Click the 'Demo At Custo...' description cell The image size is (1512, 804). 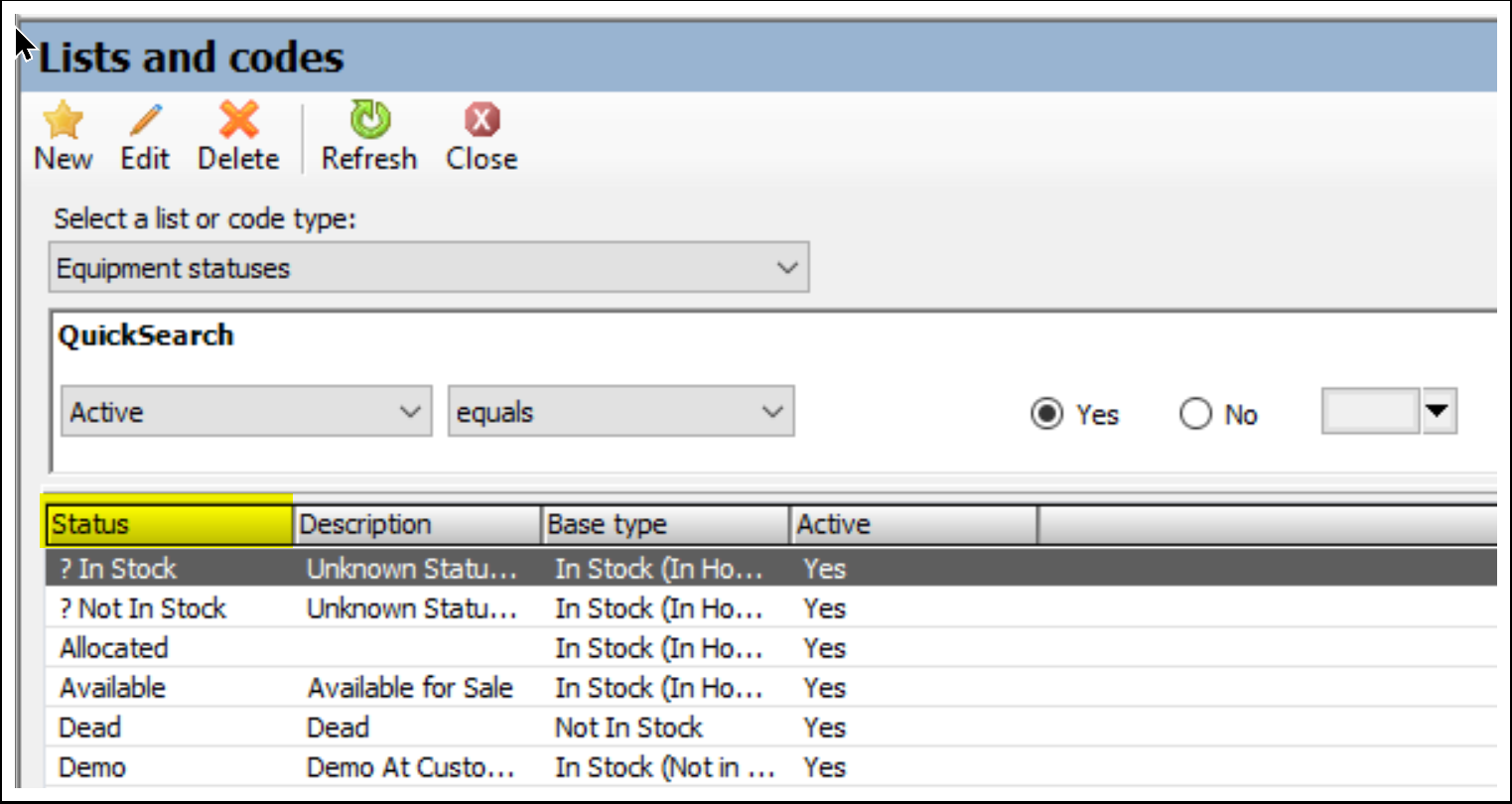tap(411, 766)
